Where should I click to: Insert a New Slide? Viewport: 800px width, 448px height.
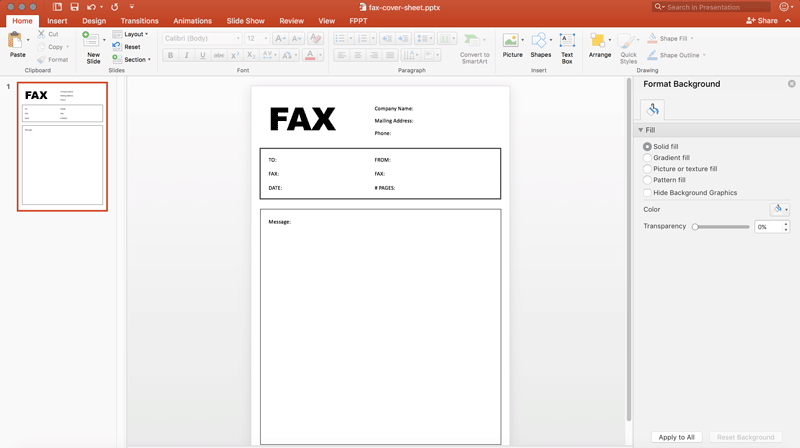click(93, 45)
